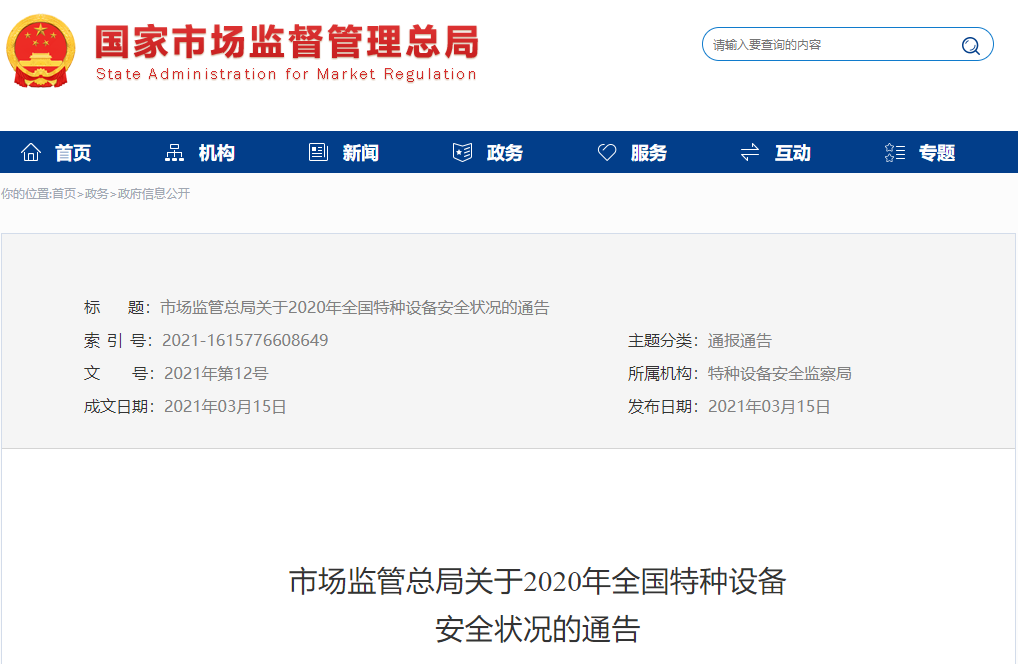Click the article heading line 安全状况的通告

pos(538,629)
